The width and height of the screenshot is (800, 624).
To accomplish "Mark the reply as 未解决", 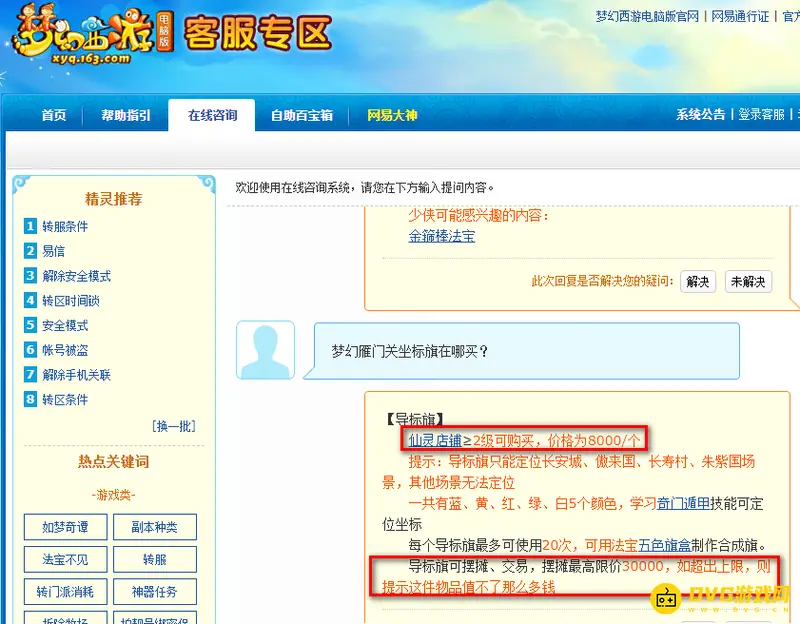I will point(748,282).
